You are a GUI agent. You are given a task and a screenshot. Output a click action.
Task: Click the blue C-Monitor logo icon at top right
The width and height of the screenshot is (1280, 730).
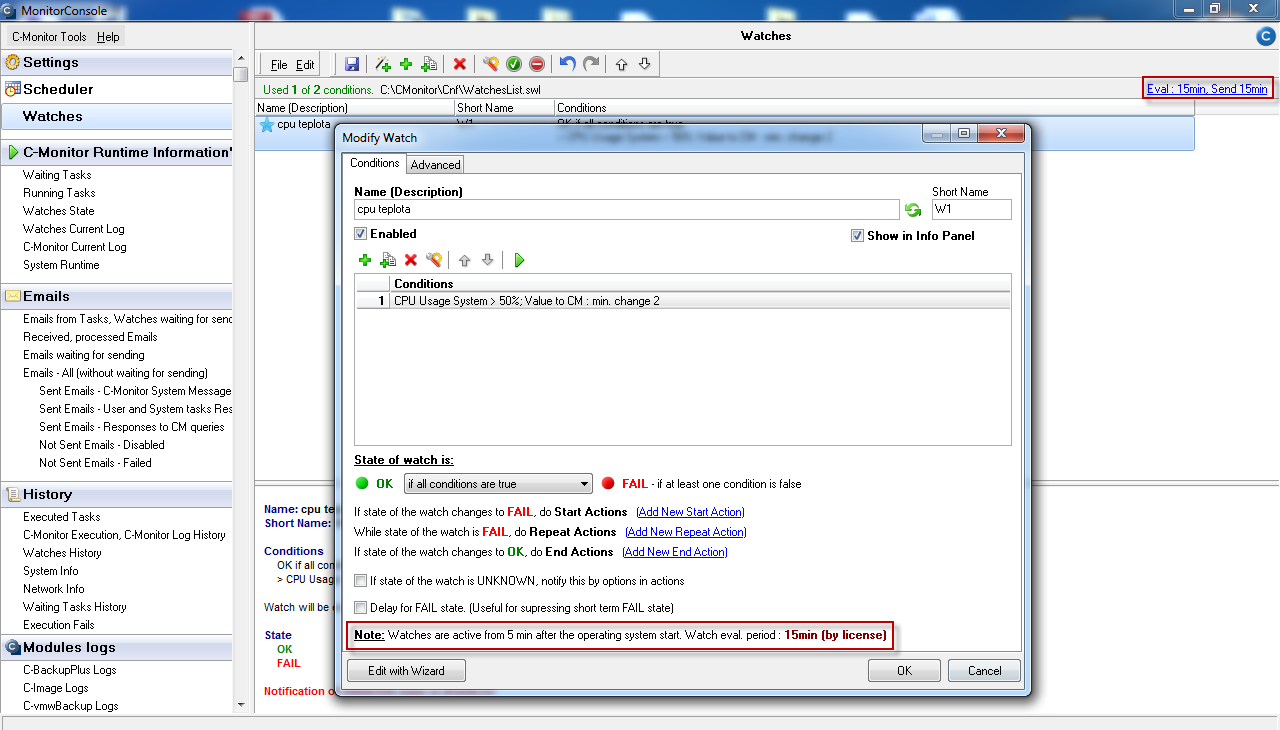(x=1265, y=37)
